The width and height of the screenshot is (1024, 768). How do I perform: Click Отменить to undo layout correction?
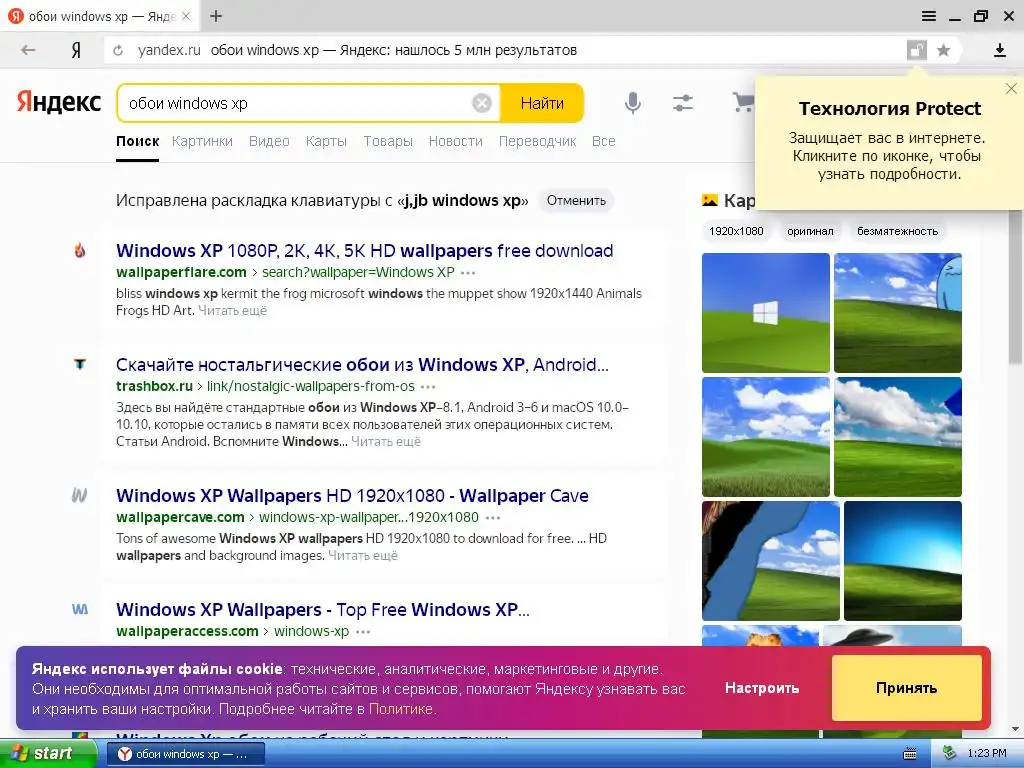(576, 200)
